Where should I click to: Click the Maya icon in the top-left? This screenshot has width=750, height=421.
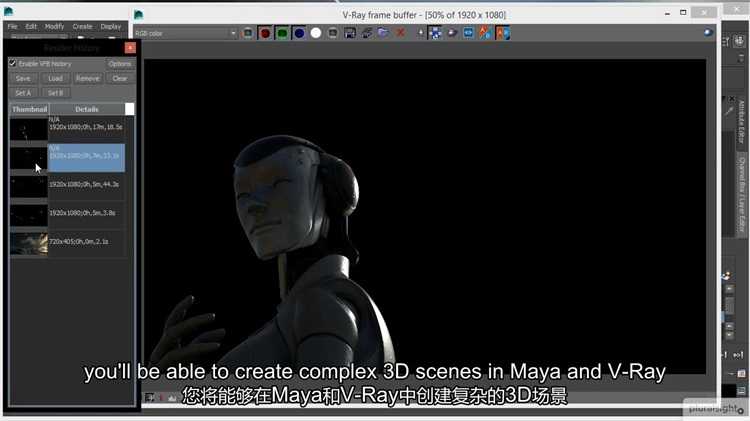coord(9,11)
